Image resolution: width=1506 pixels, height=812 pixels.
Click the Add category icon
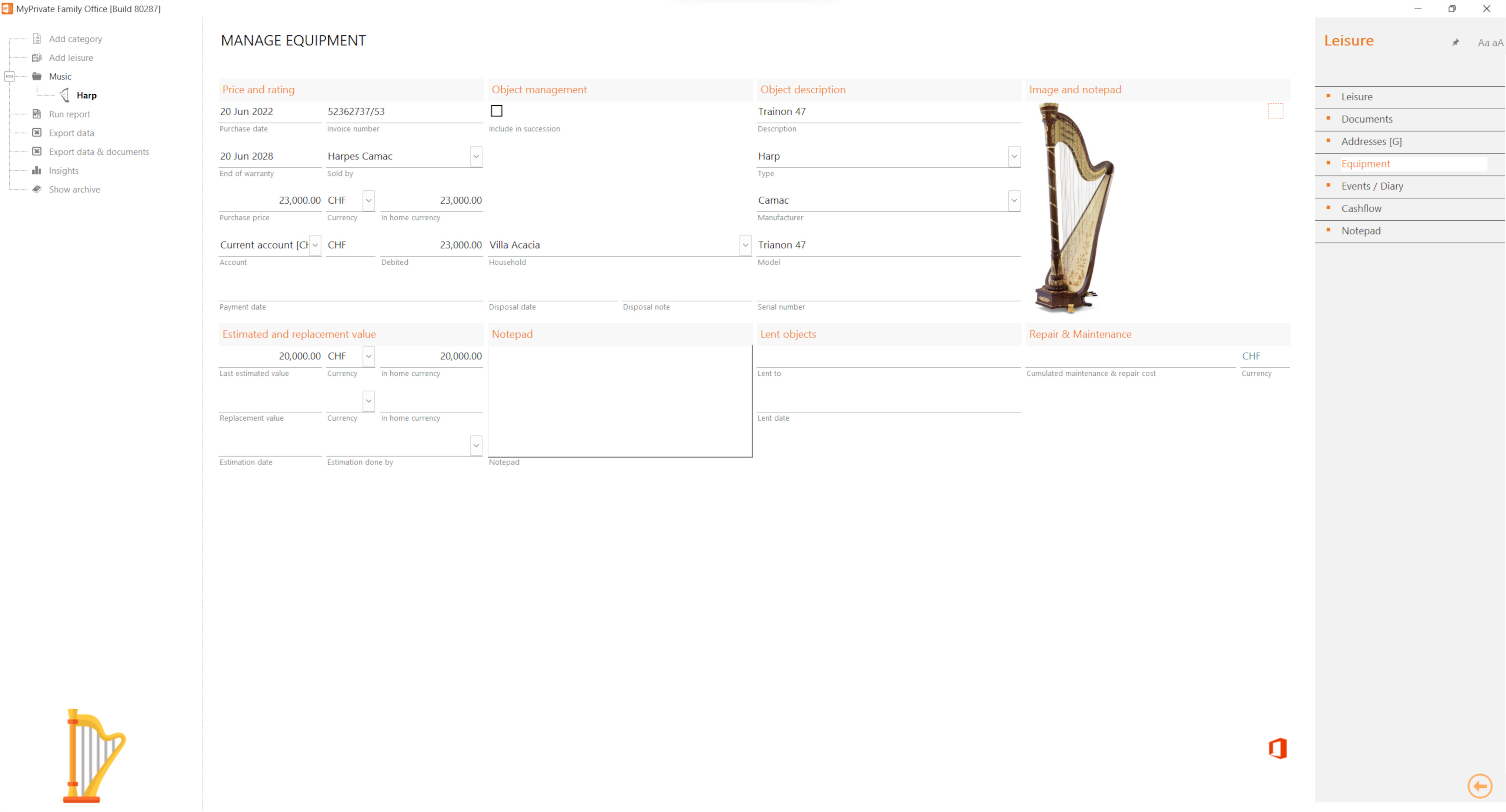coord(36,38)
